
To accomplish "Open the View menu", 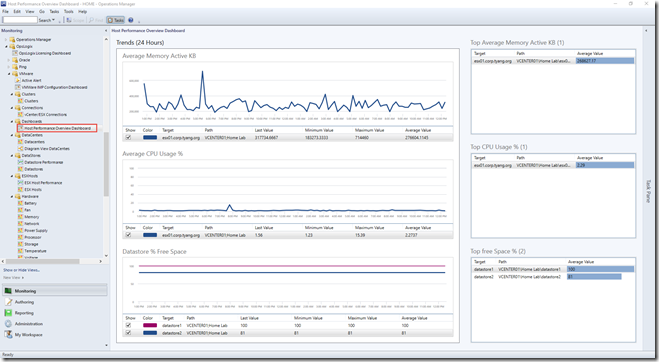I will point(30,11).
